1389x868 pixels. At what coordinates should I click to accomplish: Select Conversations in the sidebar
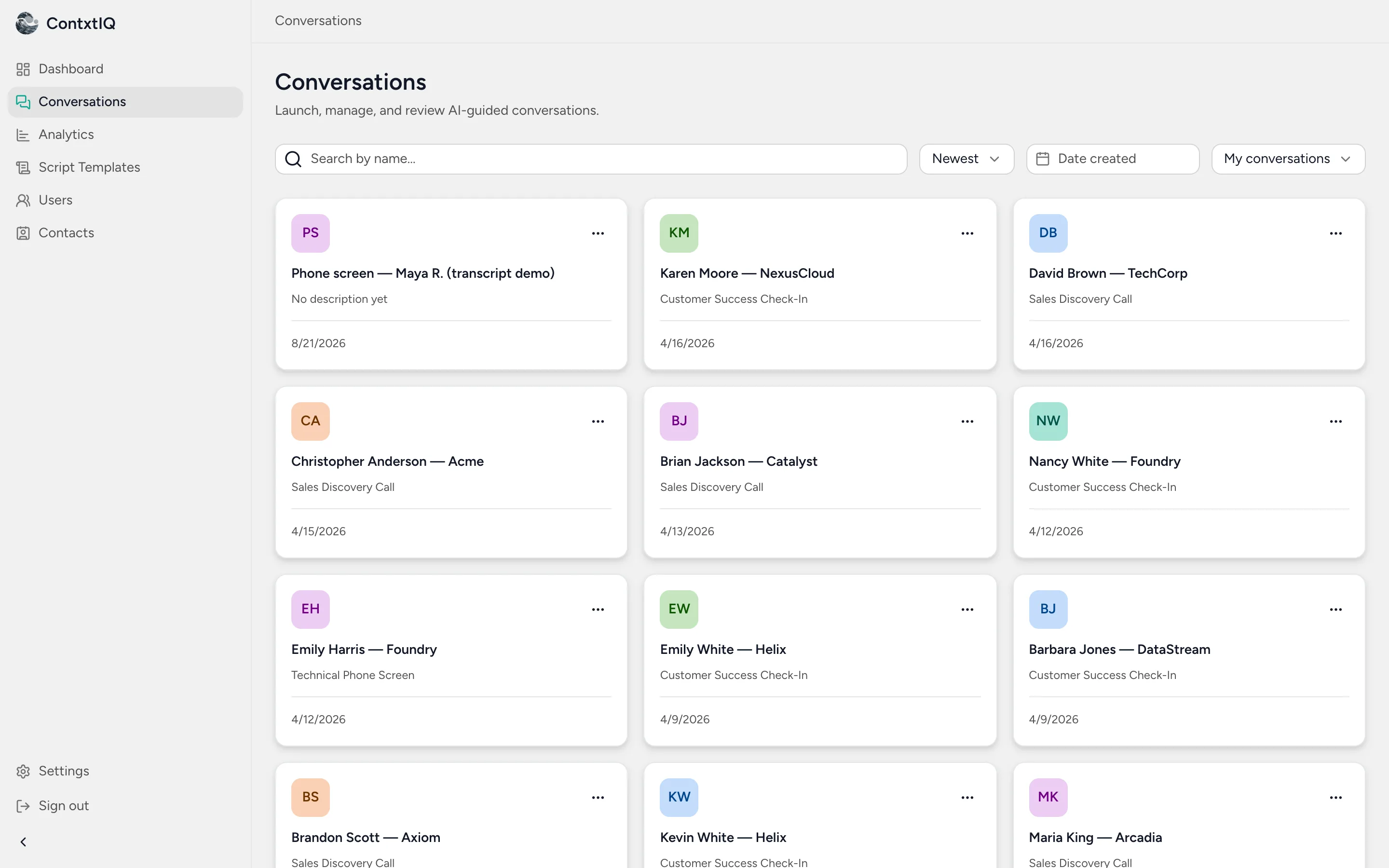pyautogui.click(x=125, y=102)
